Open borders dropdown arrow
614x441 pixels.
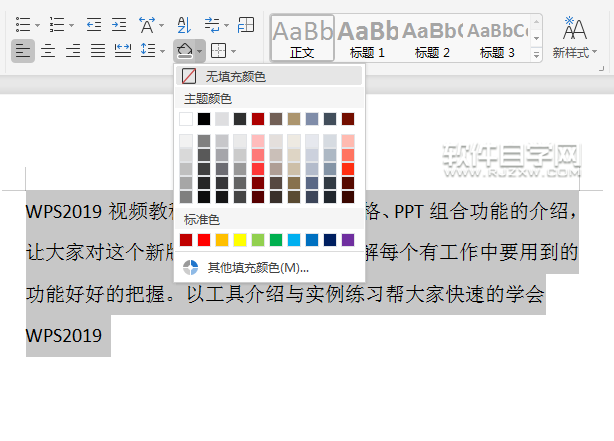click(x=233, y=51)
